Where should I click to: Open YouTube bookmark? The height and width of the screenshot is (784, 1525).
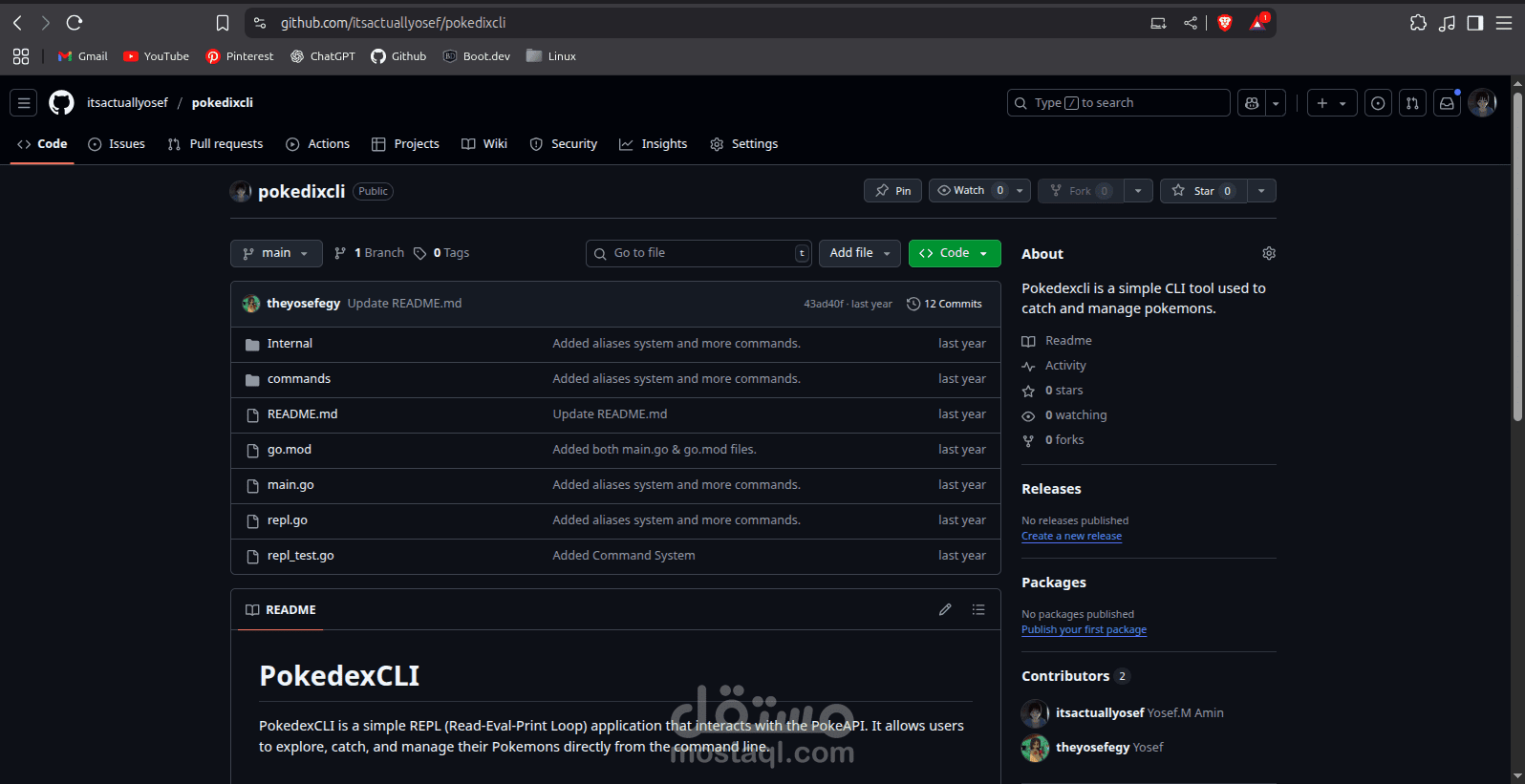click(x=157, y=56)
